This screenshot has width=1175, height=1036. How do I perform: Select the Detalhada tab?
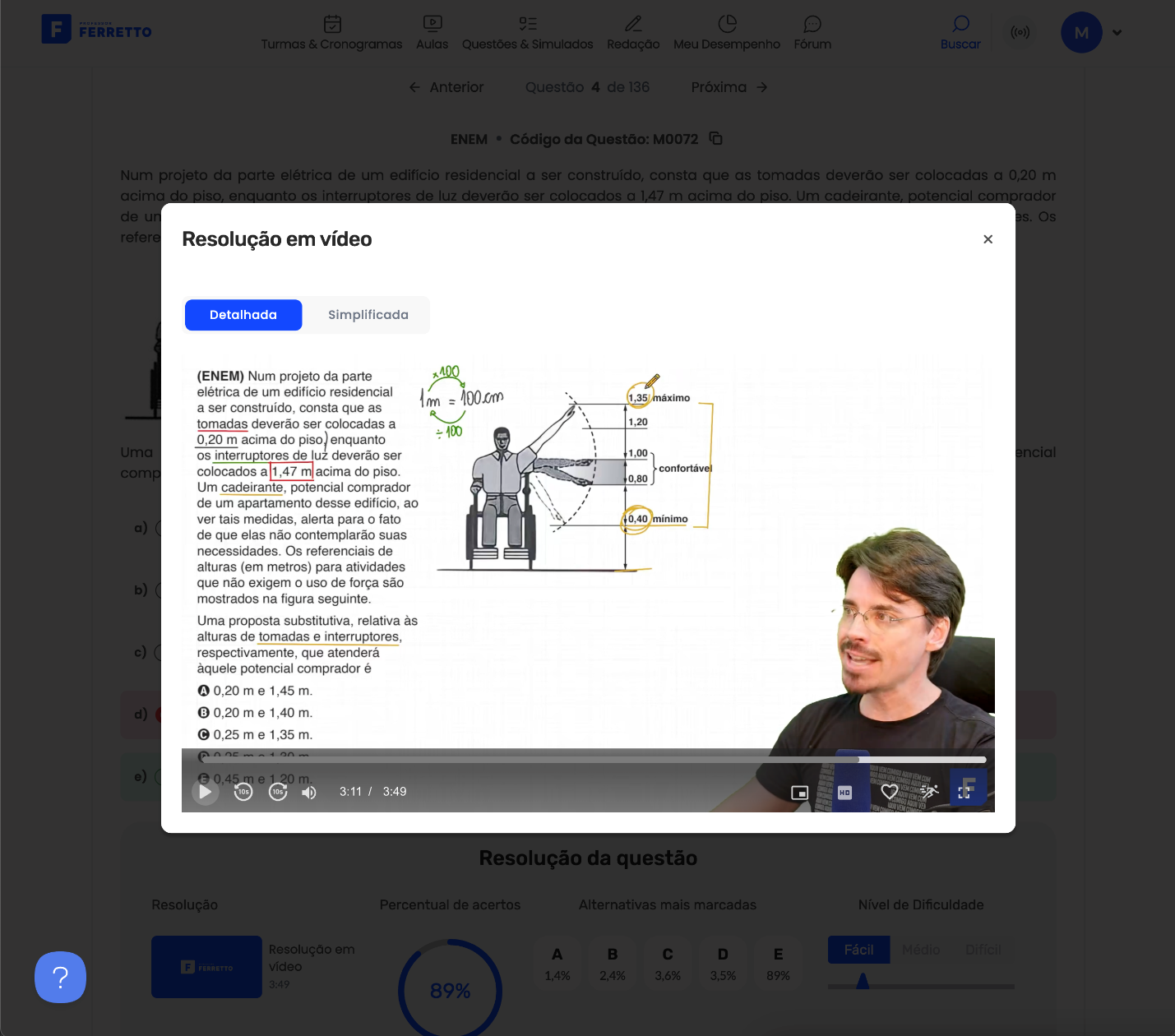(x=243, y=315)
